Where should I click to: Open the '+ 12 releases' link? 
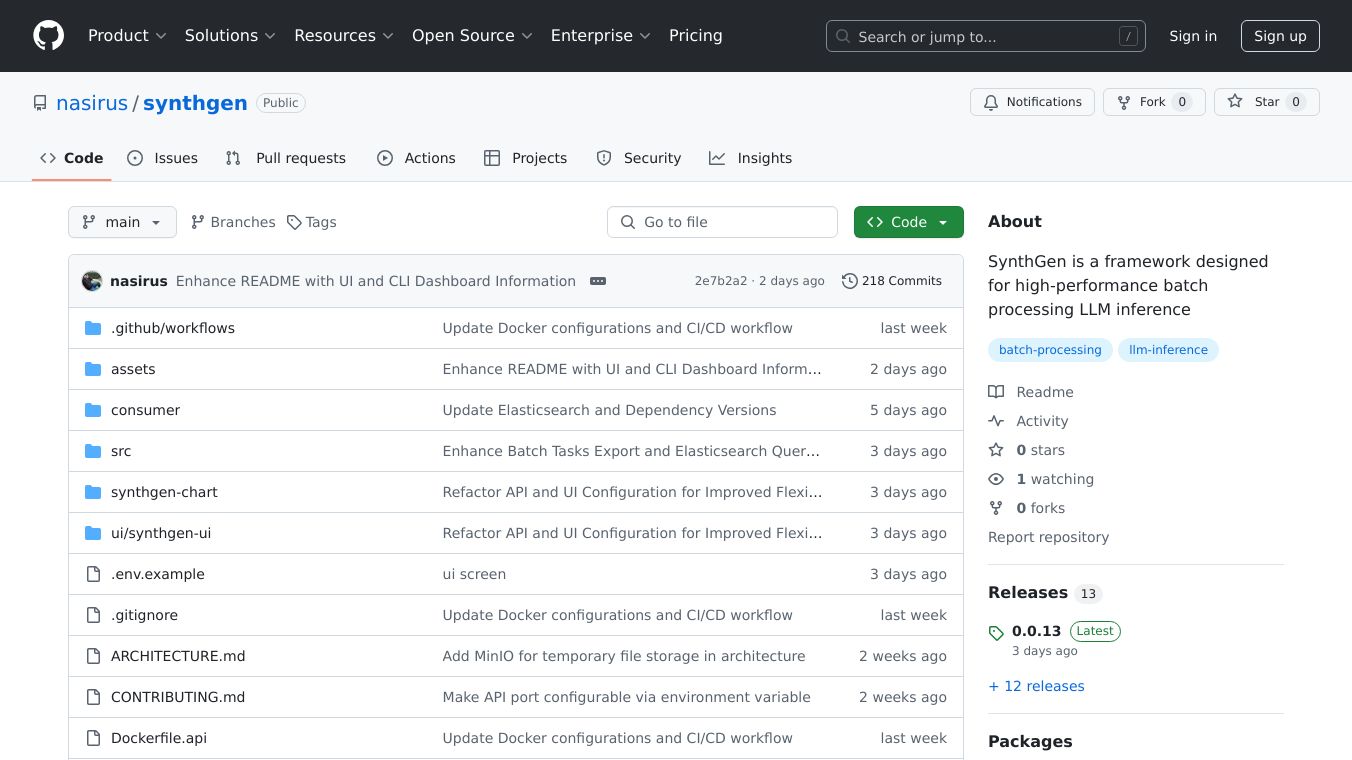tap(1036, 686)
